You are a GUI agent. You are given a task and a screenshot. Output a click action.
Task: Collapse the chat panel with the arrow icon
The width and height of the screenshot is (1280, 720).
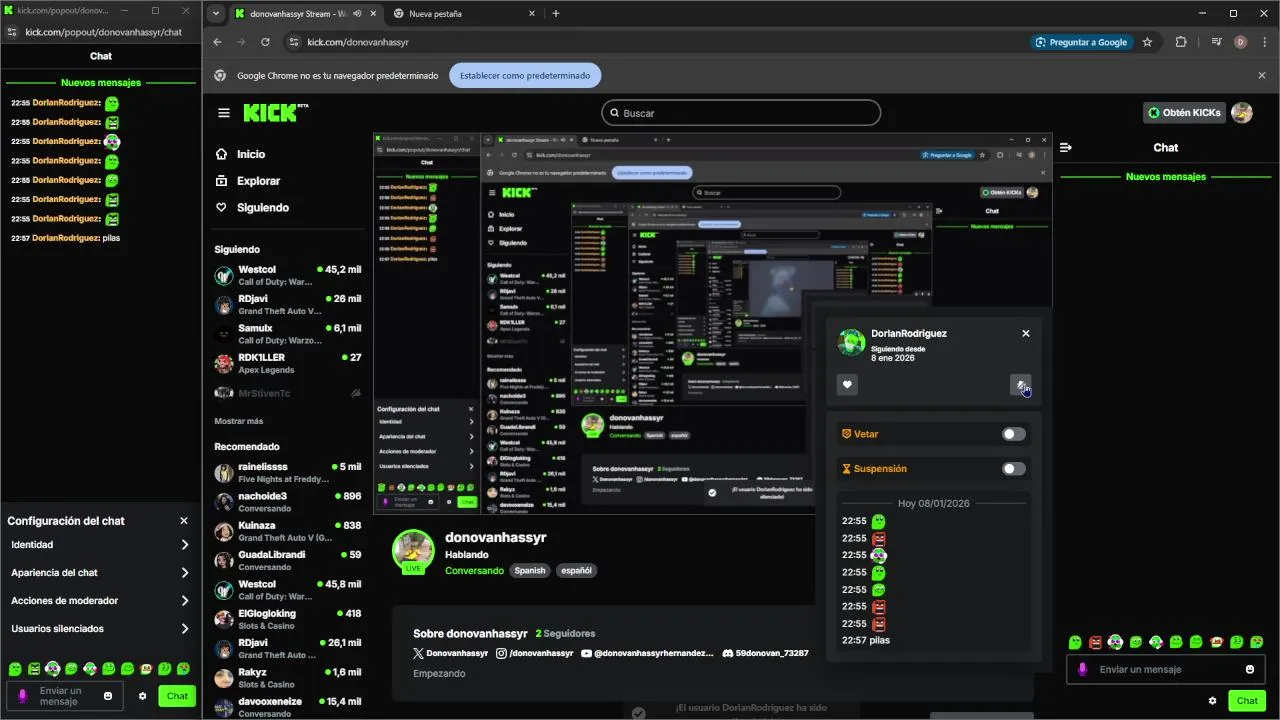(x=1066, y=147)
